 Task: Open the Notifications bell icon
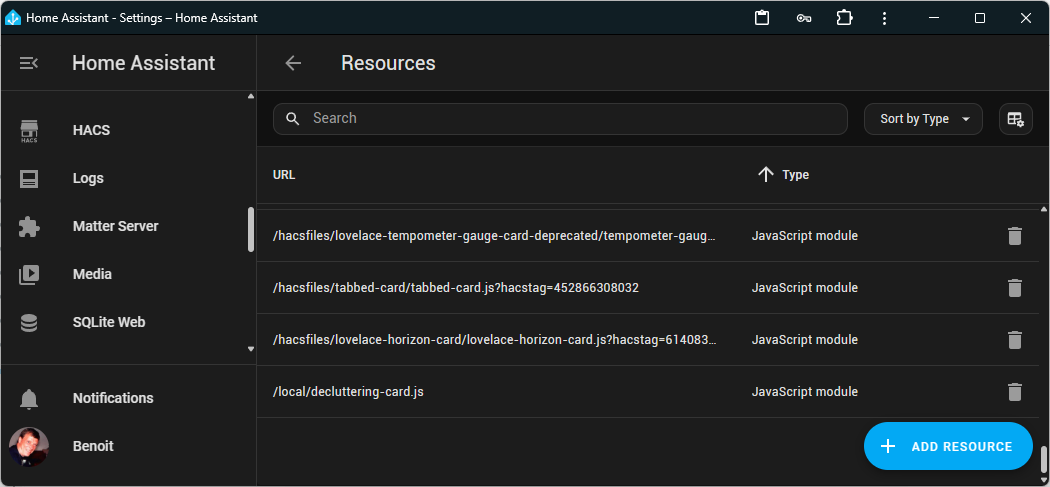[29, 399]
